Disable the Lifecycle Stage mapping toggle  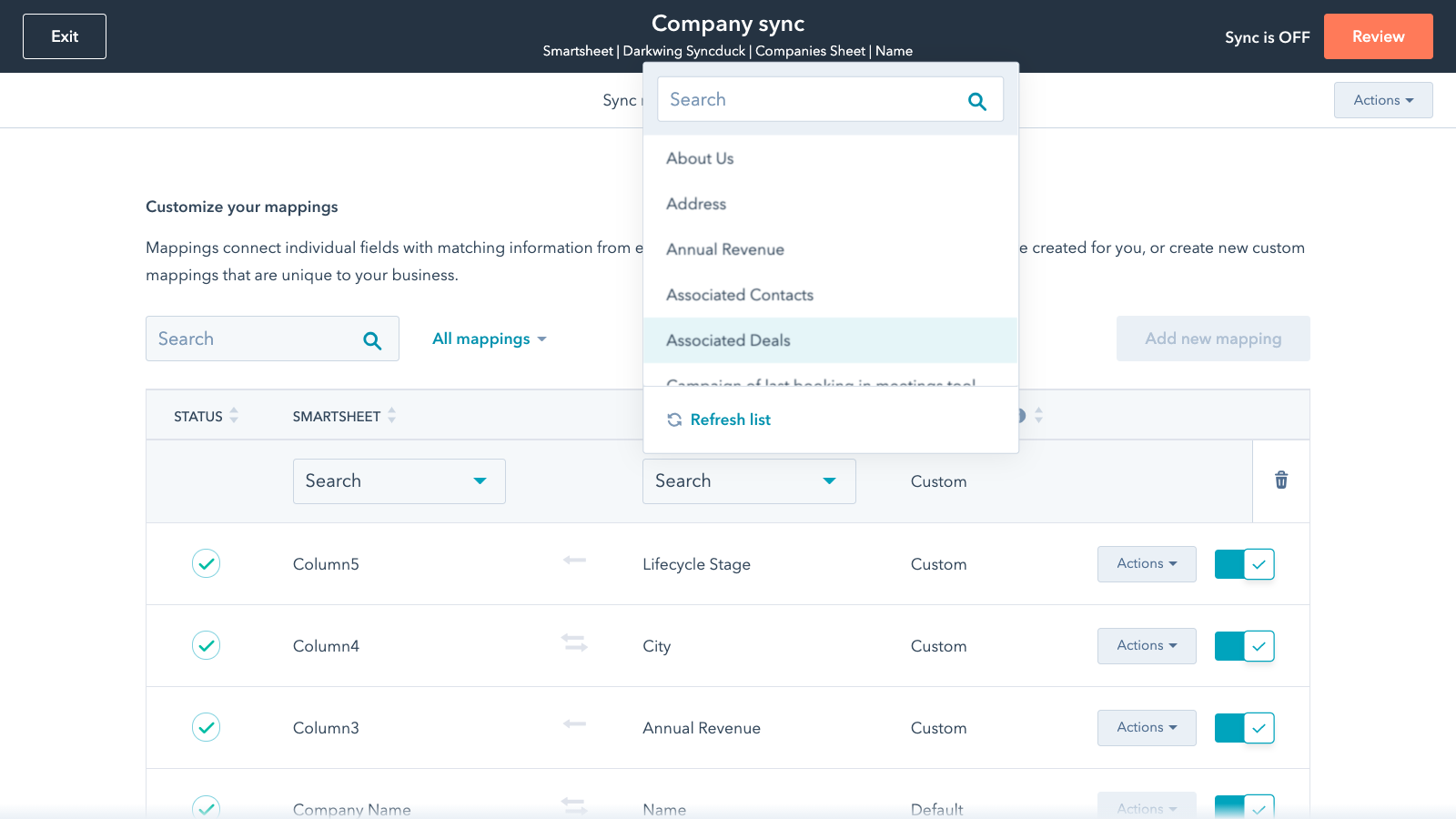click(x=1244, y=564)
